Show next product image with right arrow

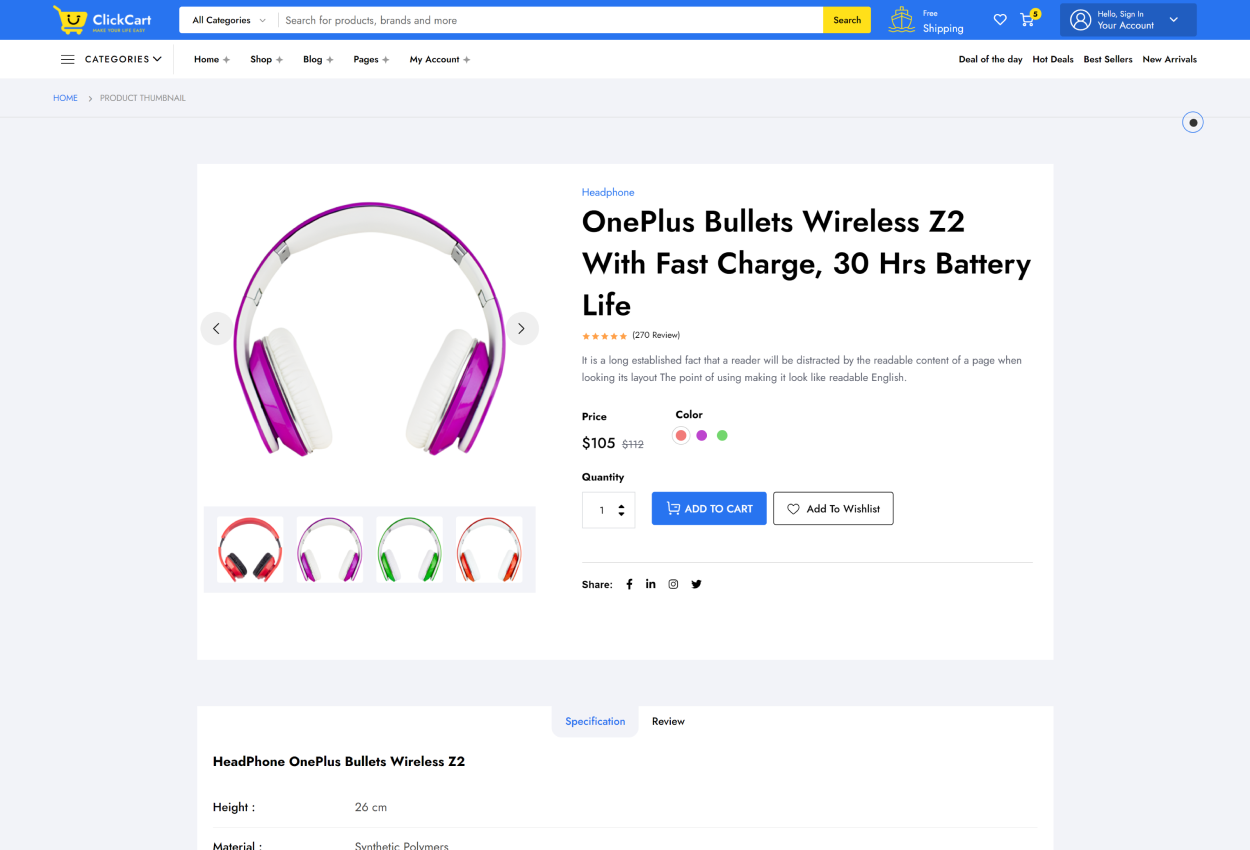pos(521,329)
